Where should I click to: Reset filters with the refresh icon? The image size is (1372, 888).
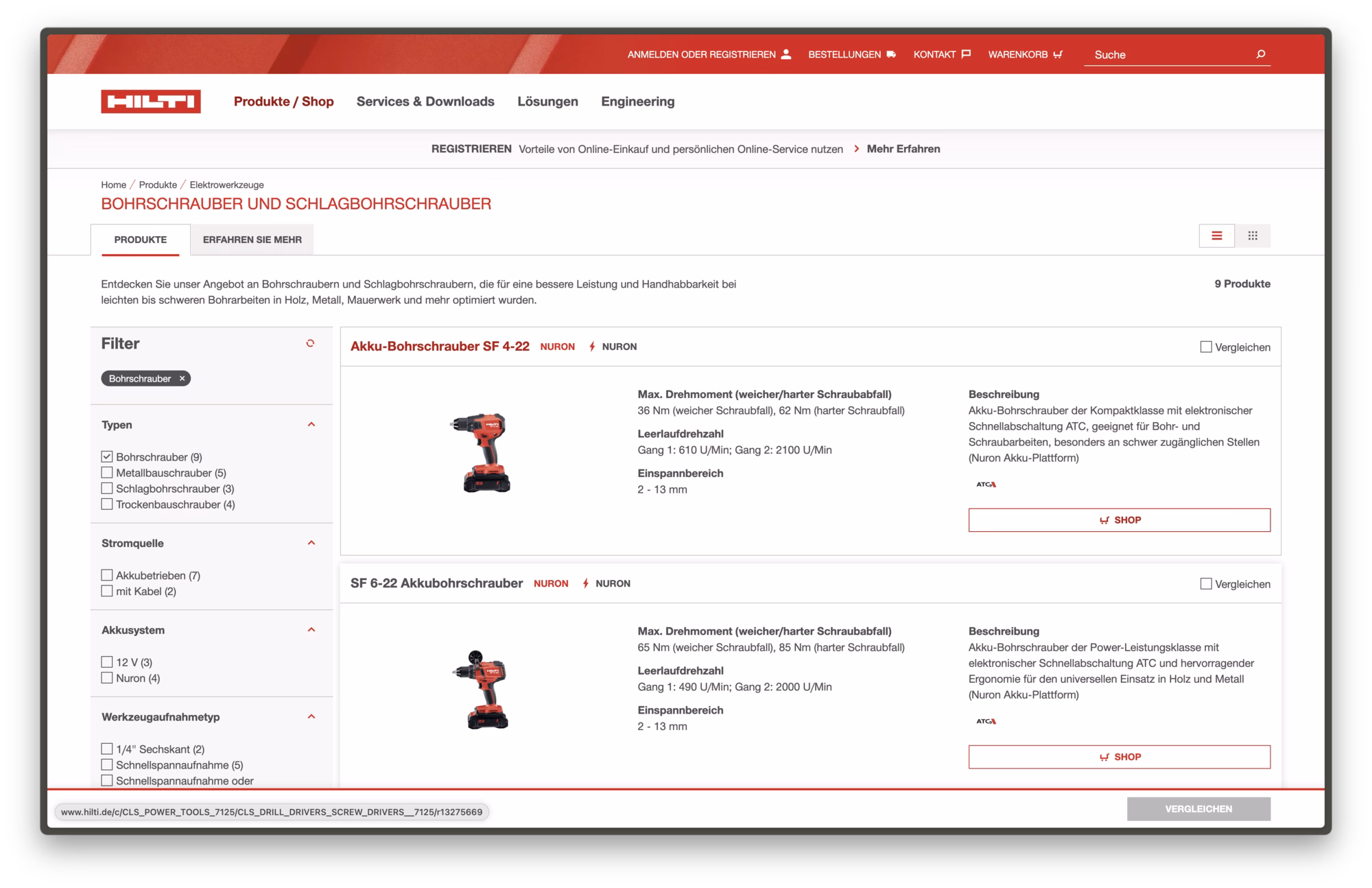pyautogui.click(x=310, y=343)
